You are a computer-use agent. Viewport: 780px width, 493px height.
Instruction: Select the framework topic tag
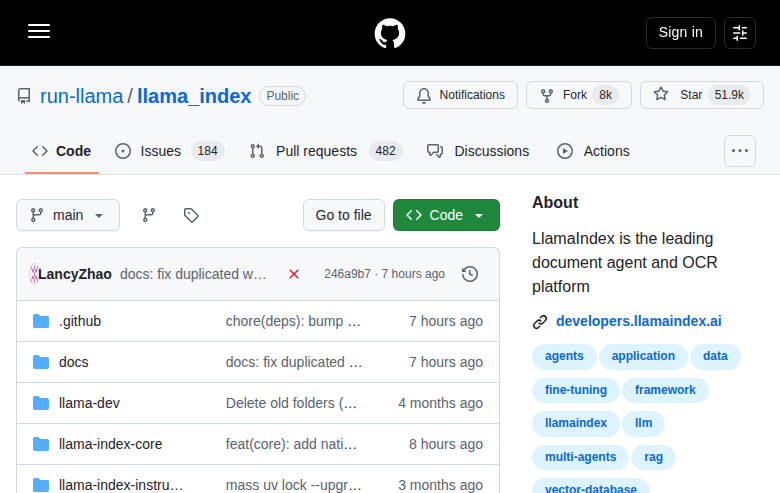coord(665,390)
